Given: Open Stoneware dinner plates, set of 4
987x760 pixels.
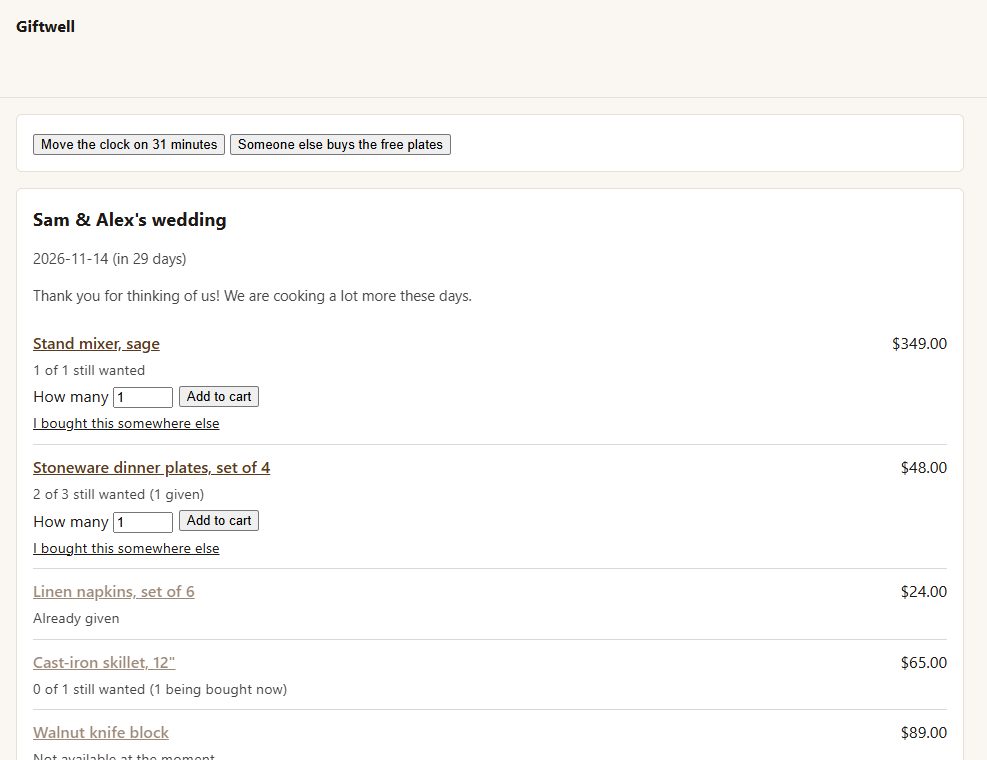Looking at the screenshot, I should point(152,468).
